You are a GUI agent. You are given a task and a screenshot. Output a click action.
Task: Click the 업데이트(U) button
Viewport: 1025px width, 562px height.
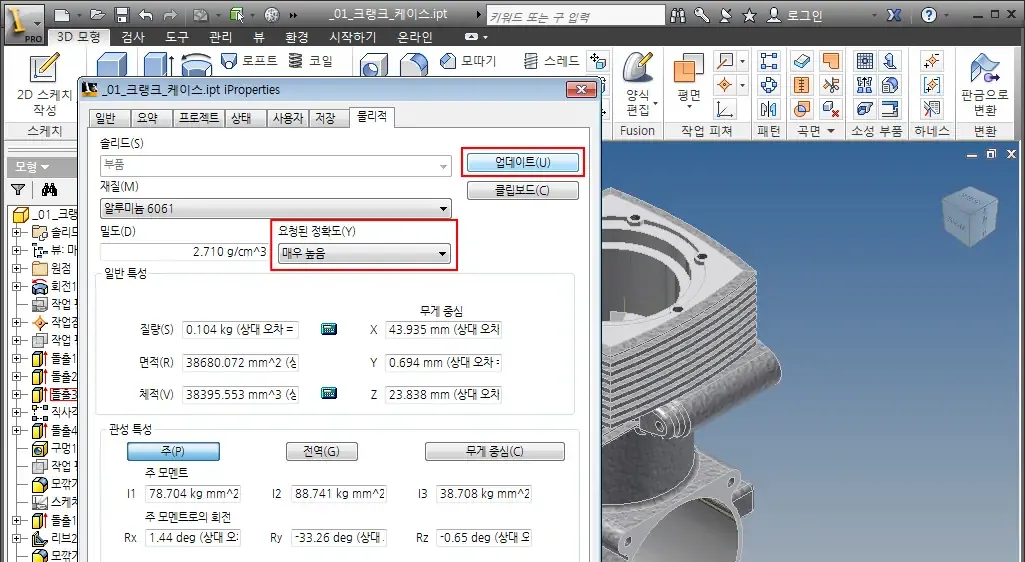click(x=523, y=162)
